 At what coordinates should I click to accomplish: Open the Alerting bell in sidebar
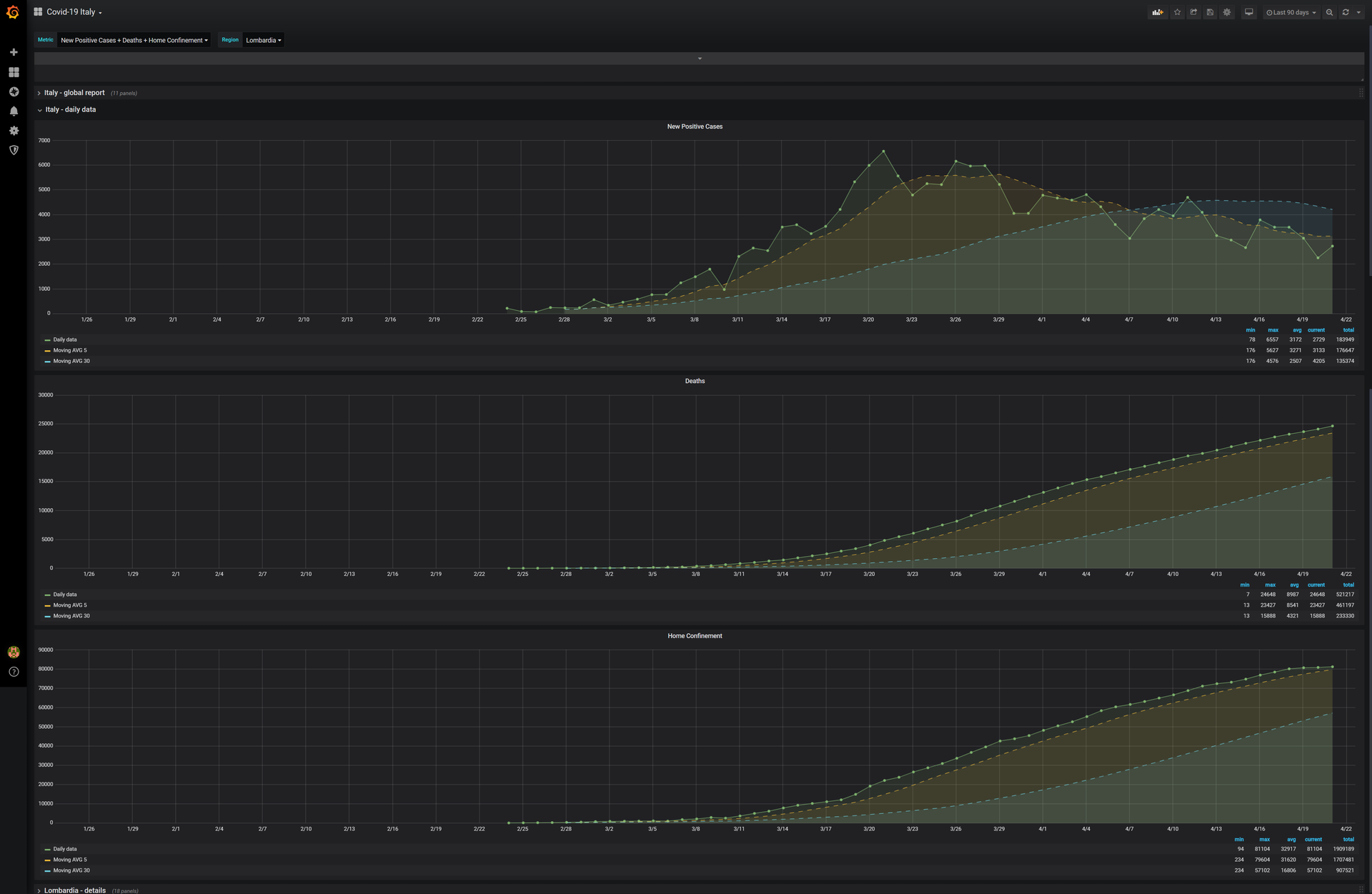(14, 111)
